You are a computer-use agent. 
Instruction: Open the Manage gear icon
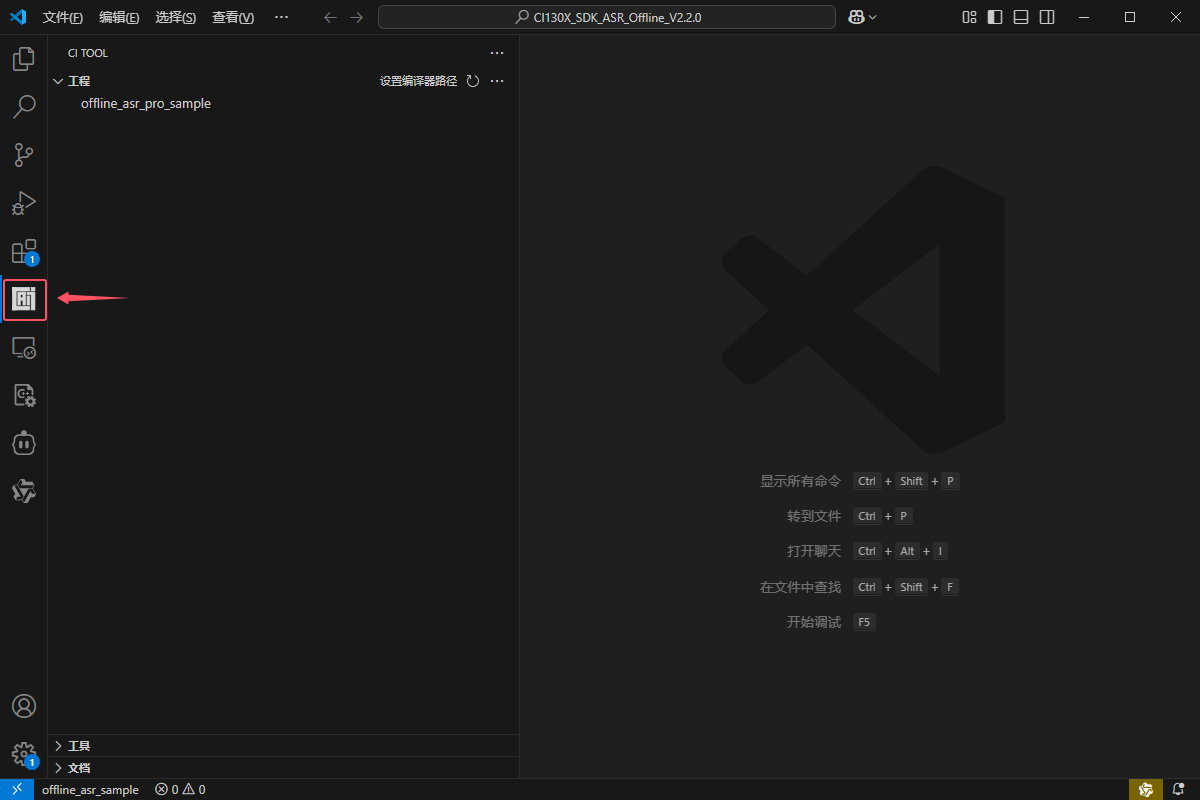point(23,754)
